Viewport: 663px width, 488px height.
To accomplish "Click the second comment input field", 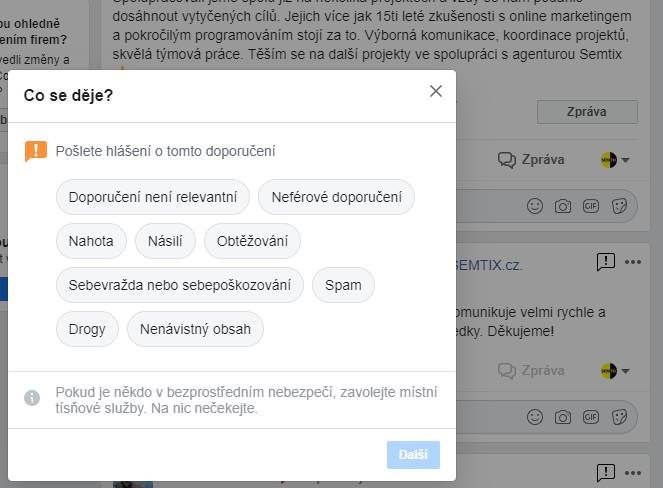I will (546, 417).
